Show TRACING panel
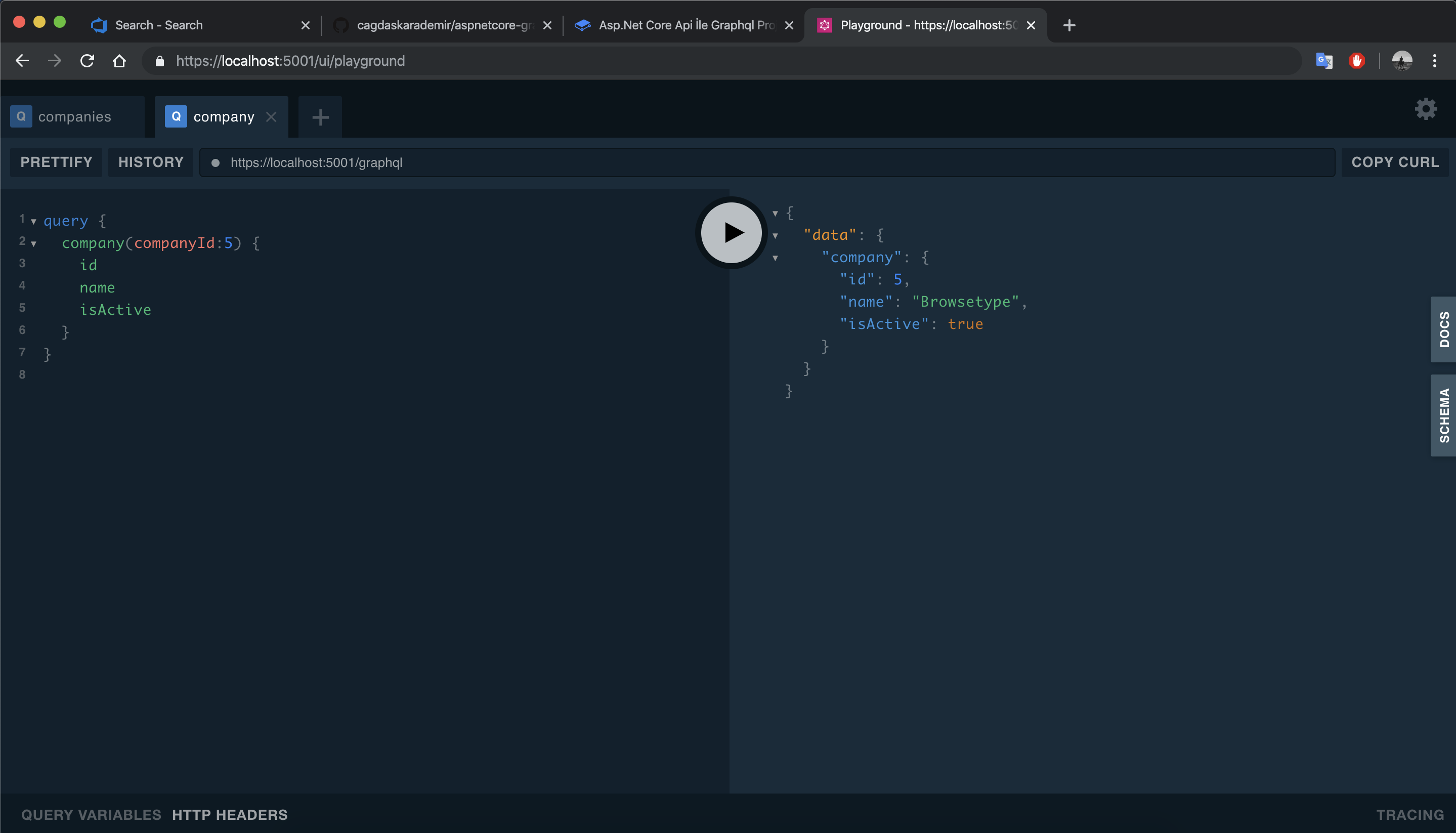Viewport: 1456px width, 833px height. 1409,815
